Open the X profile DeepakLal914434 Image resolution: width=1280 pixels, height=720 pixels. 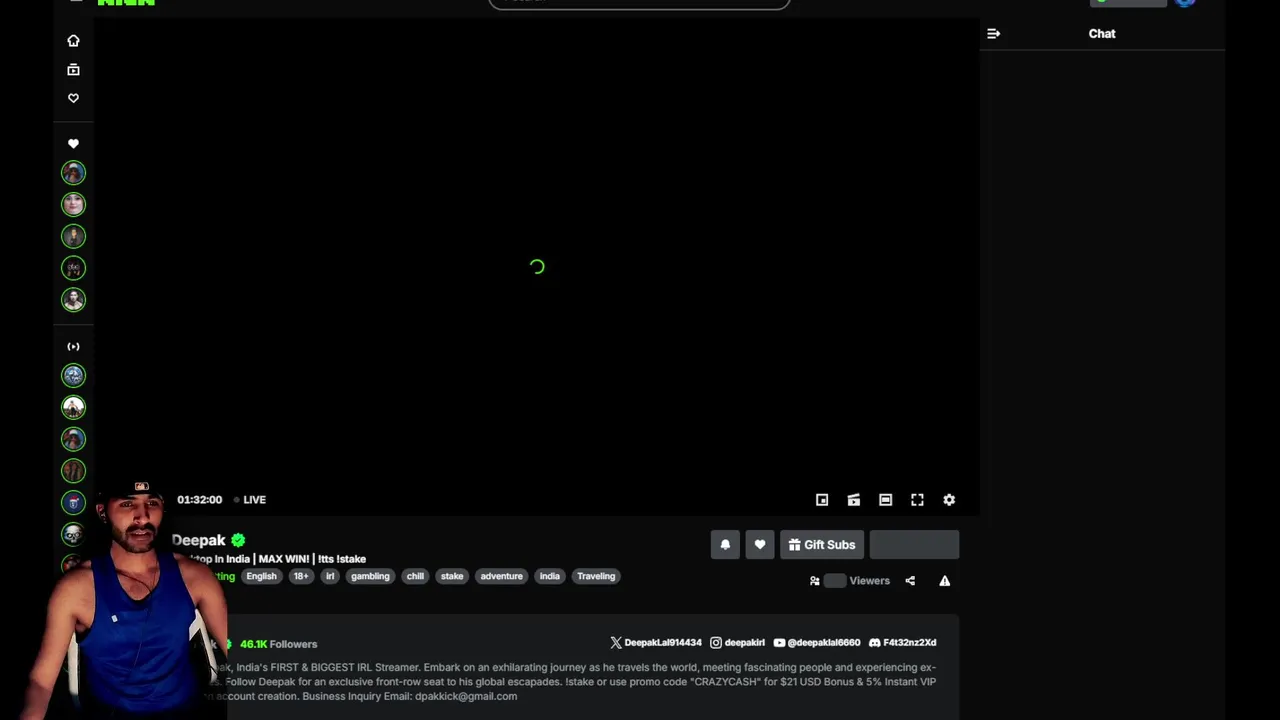pyautogui.click(x=656, y=643)
